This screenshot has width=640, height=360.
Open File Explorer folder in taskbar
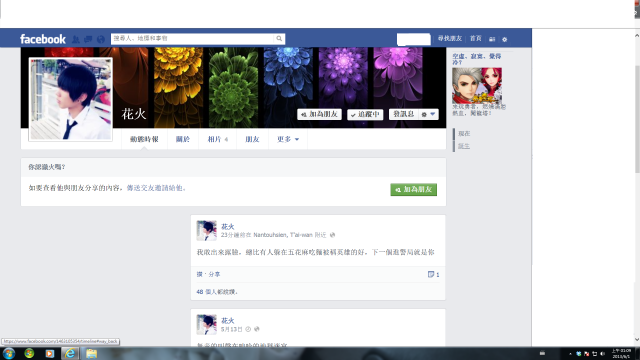[x=91, y=353]
